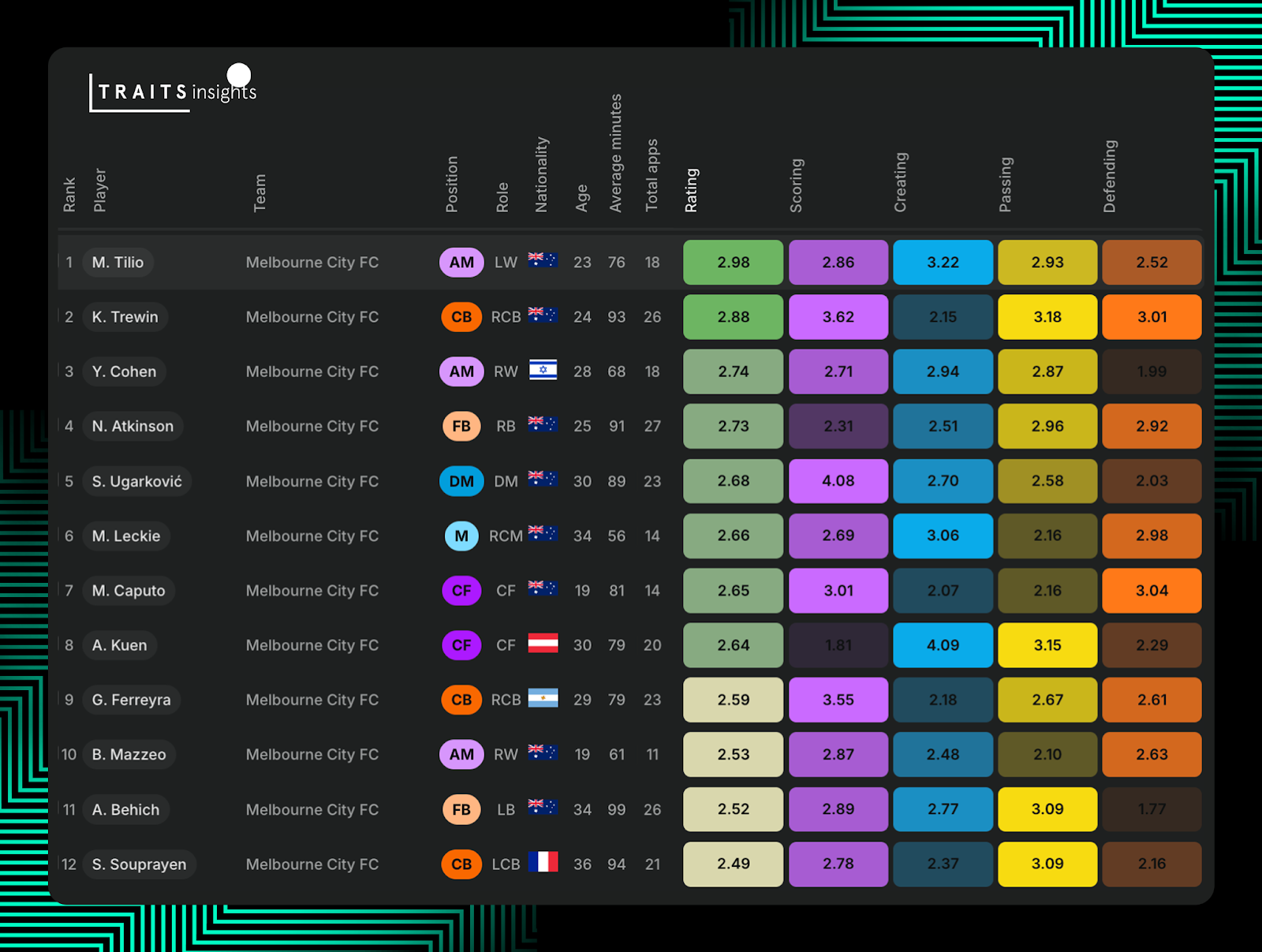
Task: Click the DM position badge for S. Ugarković
Action: tap(461, 481)
